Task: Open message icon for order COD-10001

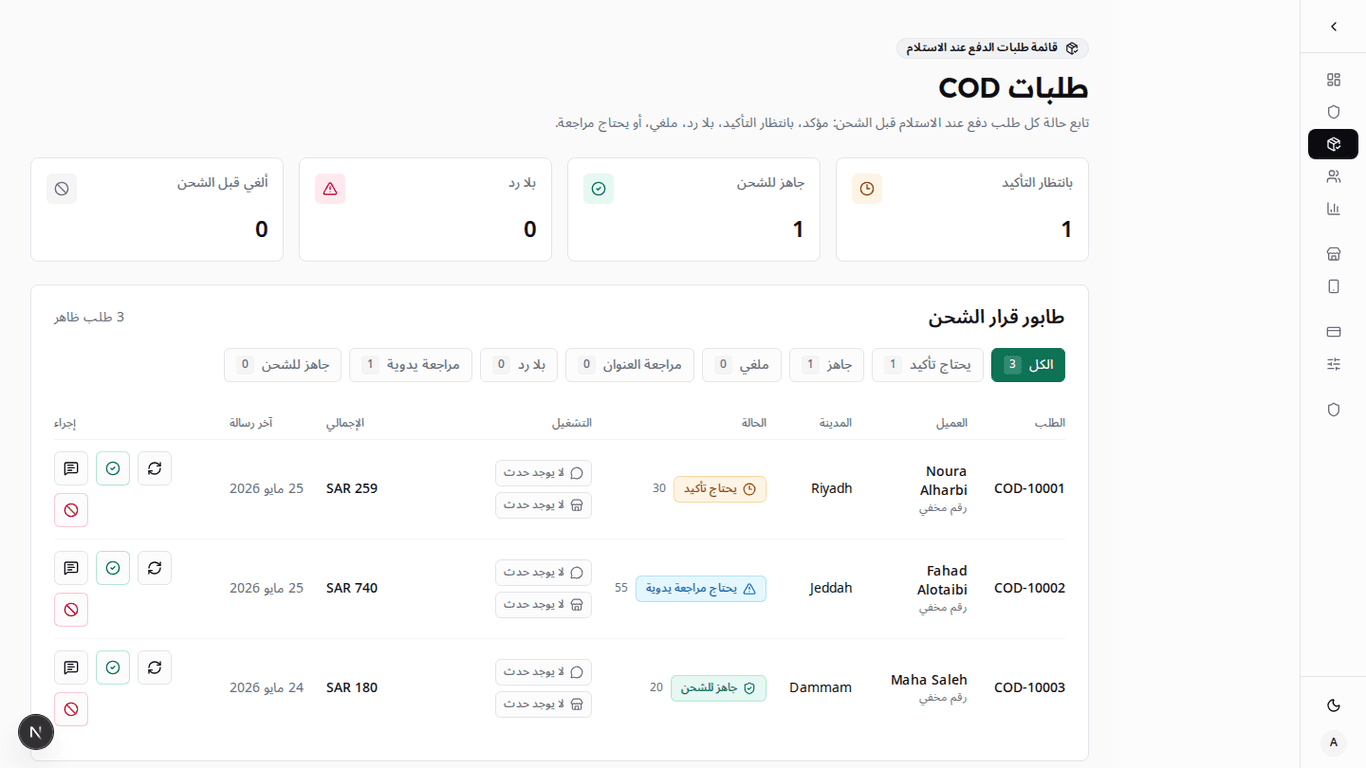Action: pyautogui.click(x=71, y=468)
